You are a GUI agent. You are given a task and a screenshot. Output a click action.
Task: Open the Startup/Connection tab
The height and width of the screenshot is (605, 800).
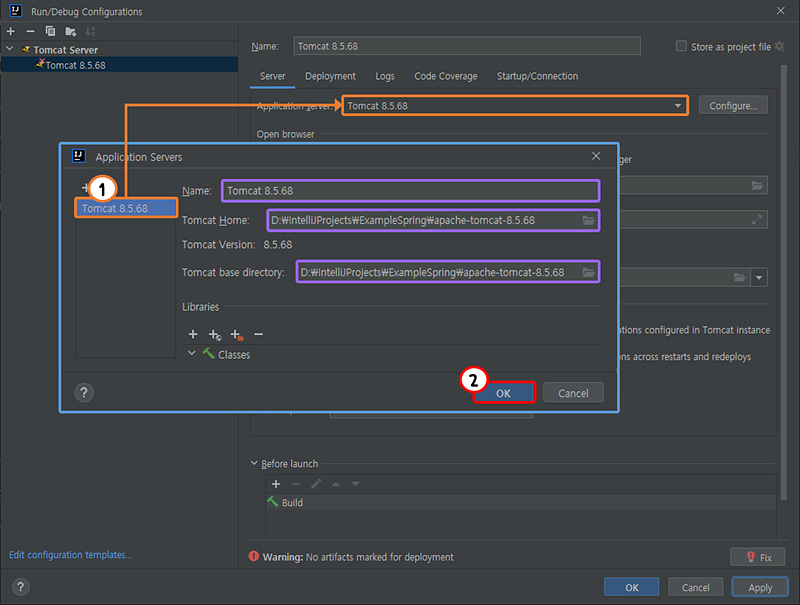click(537, 76)
